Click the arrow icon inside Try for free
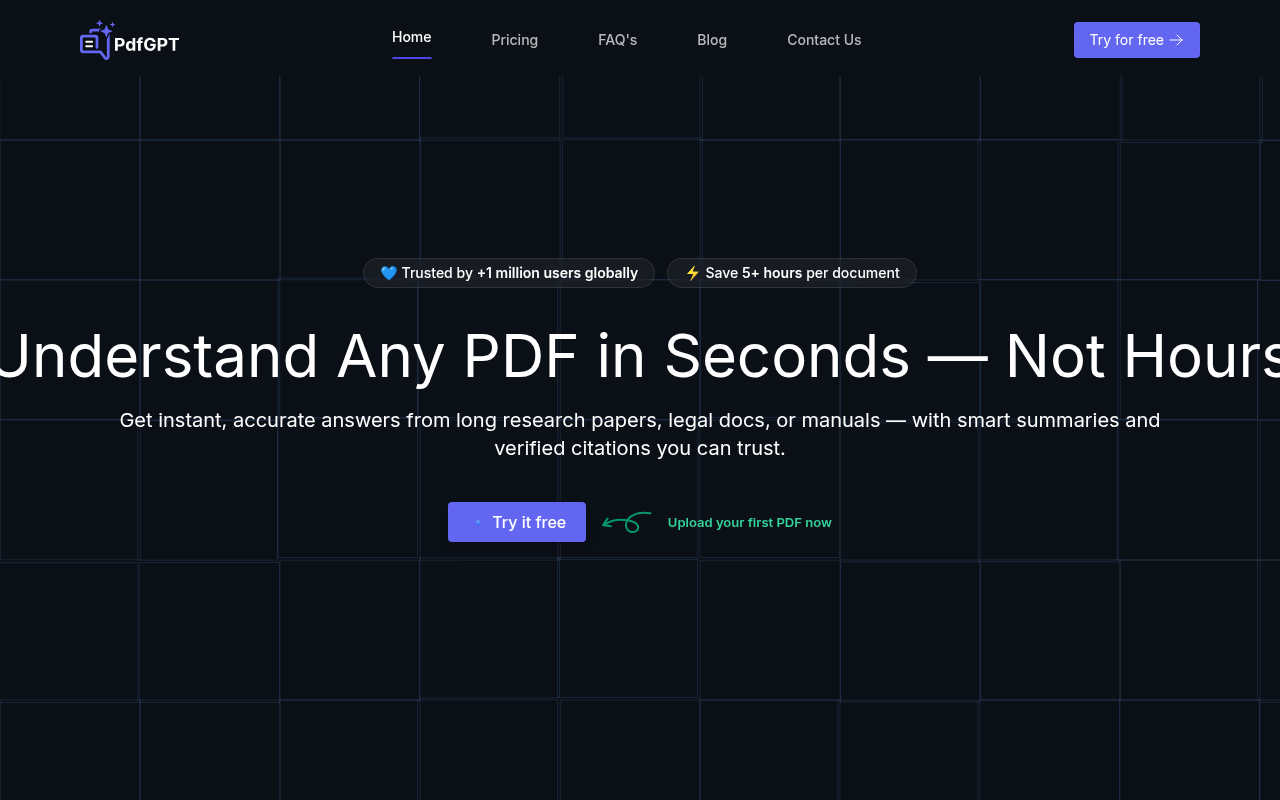Screen dimensions: 1280x800 tap(1176, 40)
